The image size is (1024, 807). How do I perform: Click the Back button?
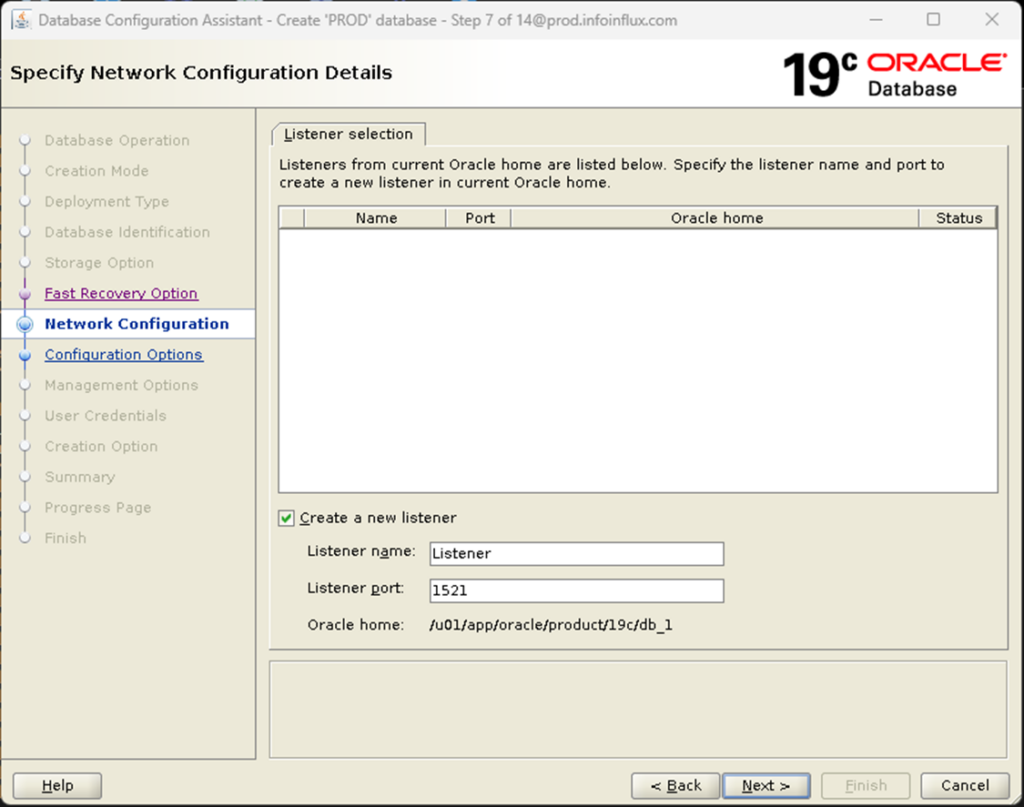pyautogui.click(x=675, y=785)
